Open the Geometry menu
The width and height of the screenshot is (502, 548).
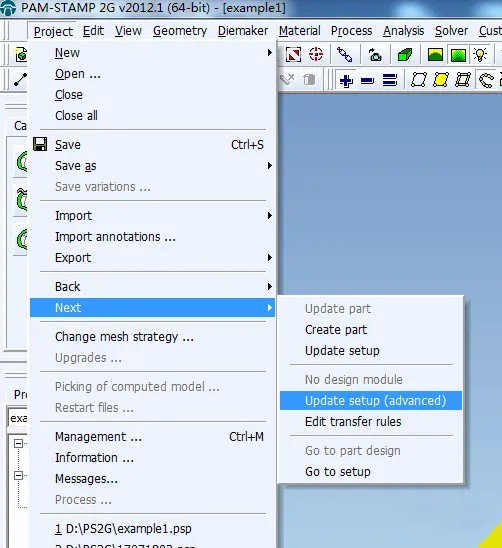(x=180, y=31)
